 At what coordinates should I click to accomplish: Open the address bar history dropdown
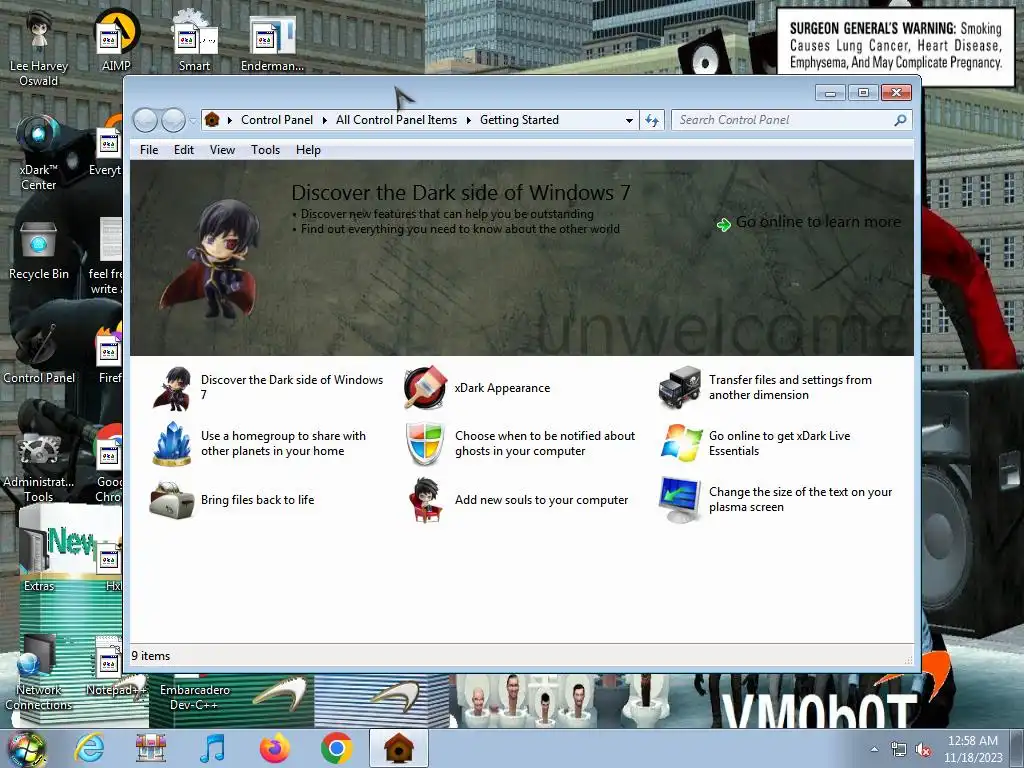(x=629, y=120)
